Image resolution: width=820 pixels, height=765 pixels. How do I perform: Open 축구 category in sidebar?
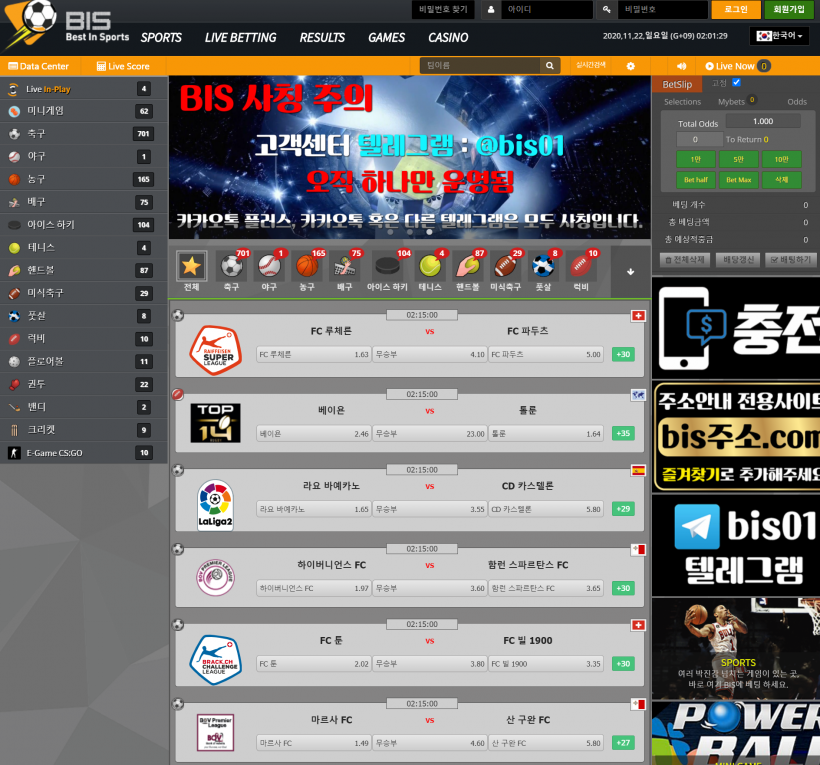(x=84, y=134)
